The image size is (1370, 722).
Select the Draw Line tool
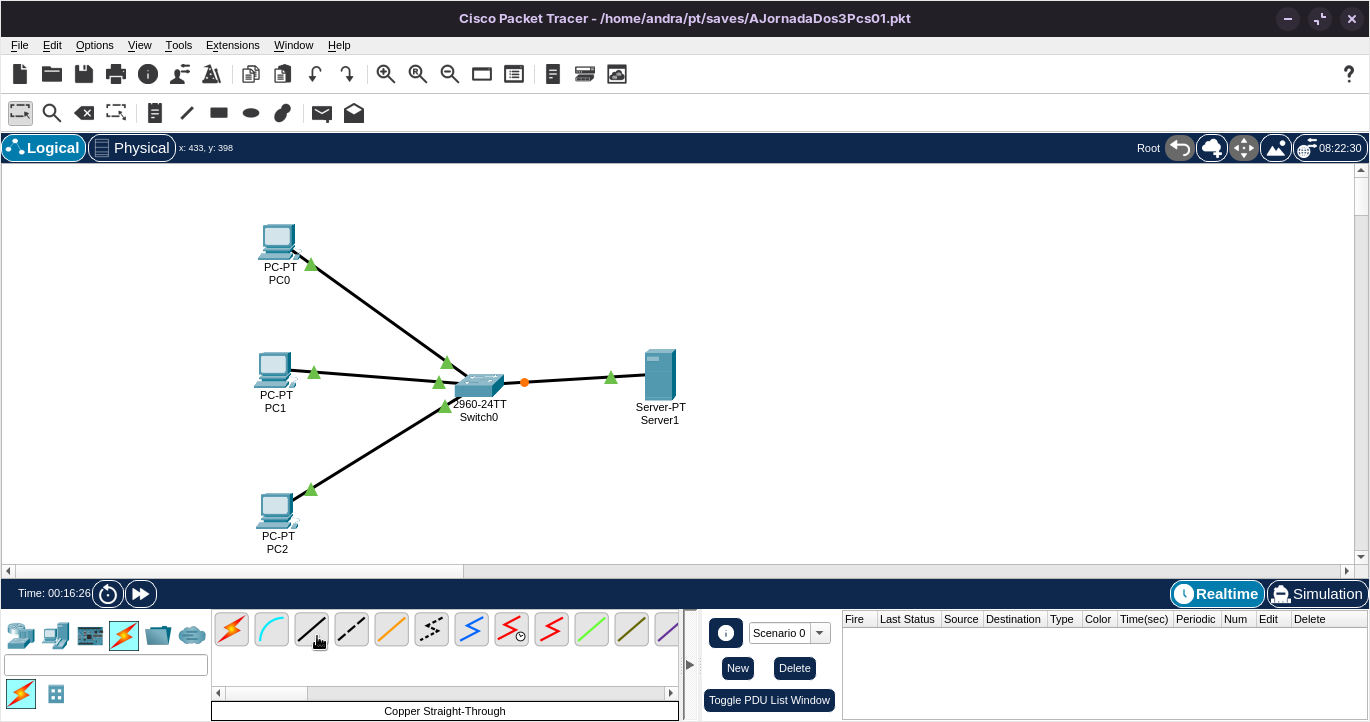(x=187, y=113)
